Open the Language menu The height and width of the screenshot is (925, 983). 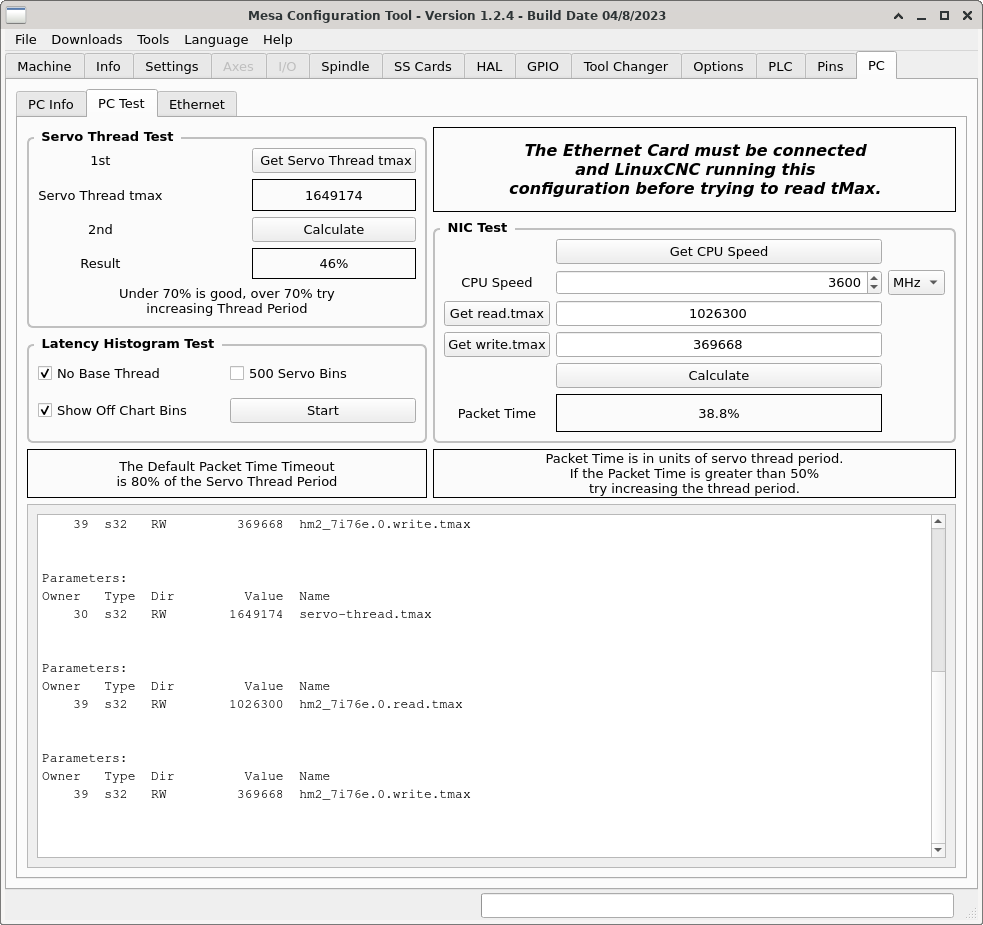tap(216, 39)
